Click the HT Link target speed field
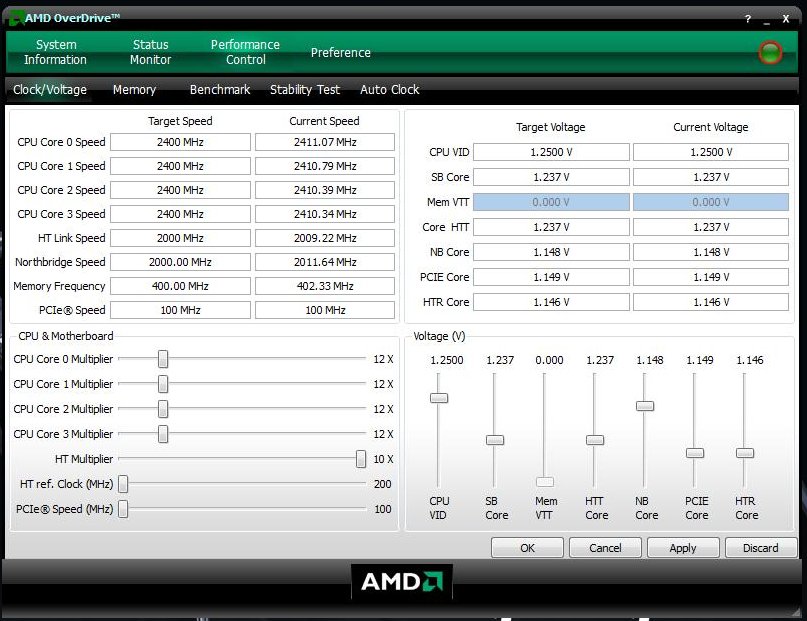Image resolution: width=807 pixels, height=621 pixels. point(180,238)
